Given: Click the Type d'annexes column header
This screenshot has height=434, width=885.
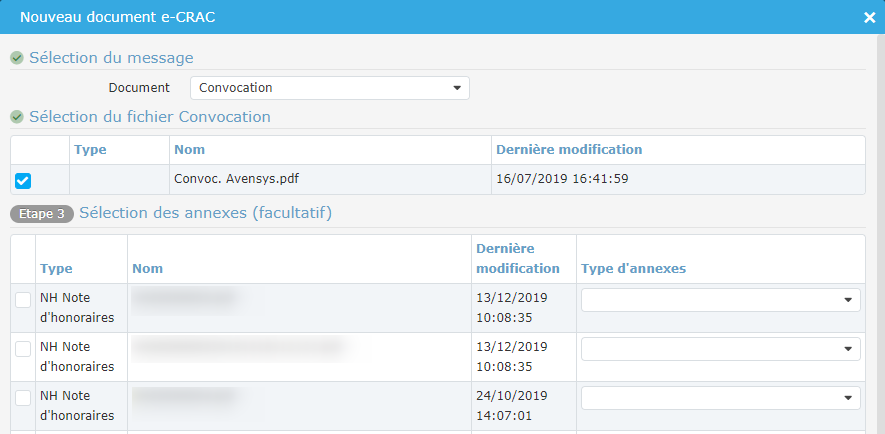Looking at the screenshot, I should [x=633, y=269].
